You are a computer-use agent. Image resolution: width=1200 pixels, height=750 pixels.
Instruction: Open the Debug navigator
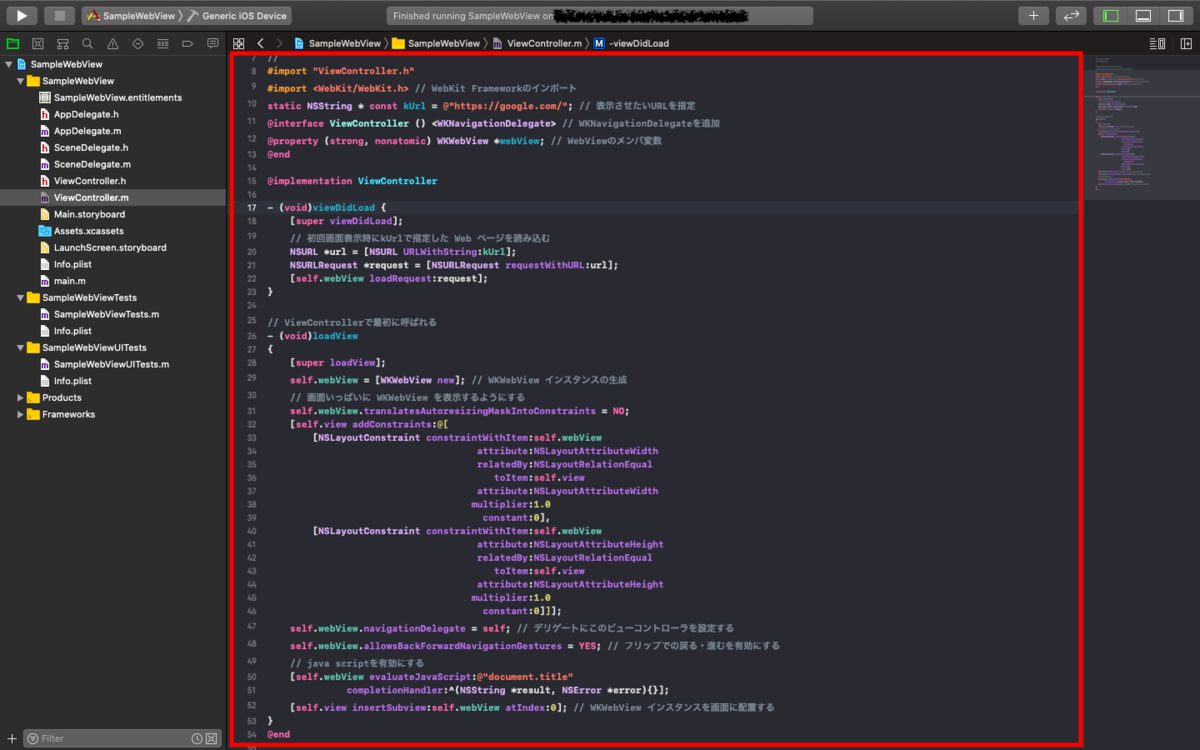[163, 43]
